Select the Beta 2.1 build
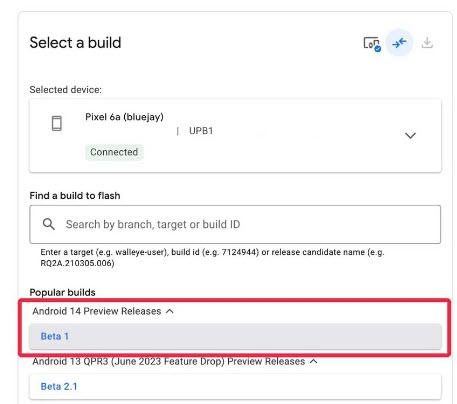The height and width of the screenshot is (404, 457). tap(235, 386)
